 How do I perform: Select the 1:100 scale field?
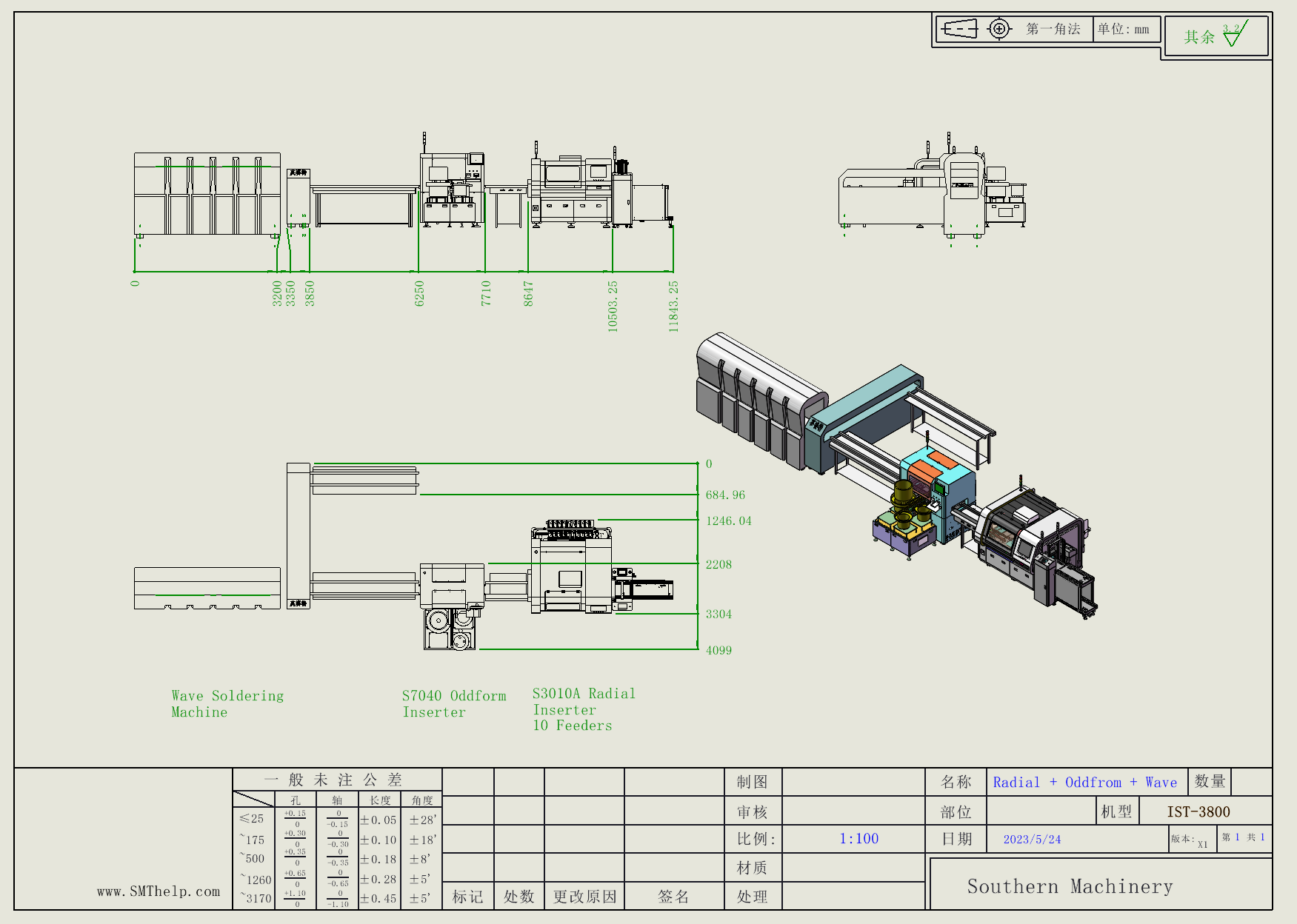tap(858, 839)
